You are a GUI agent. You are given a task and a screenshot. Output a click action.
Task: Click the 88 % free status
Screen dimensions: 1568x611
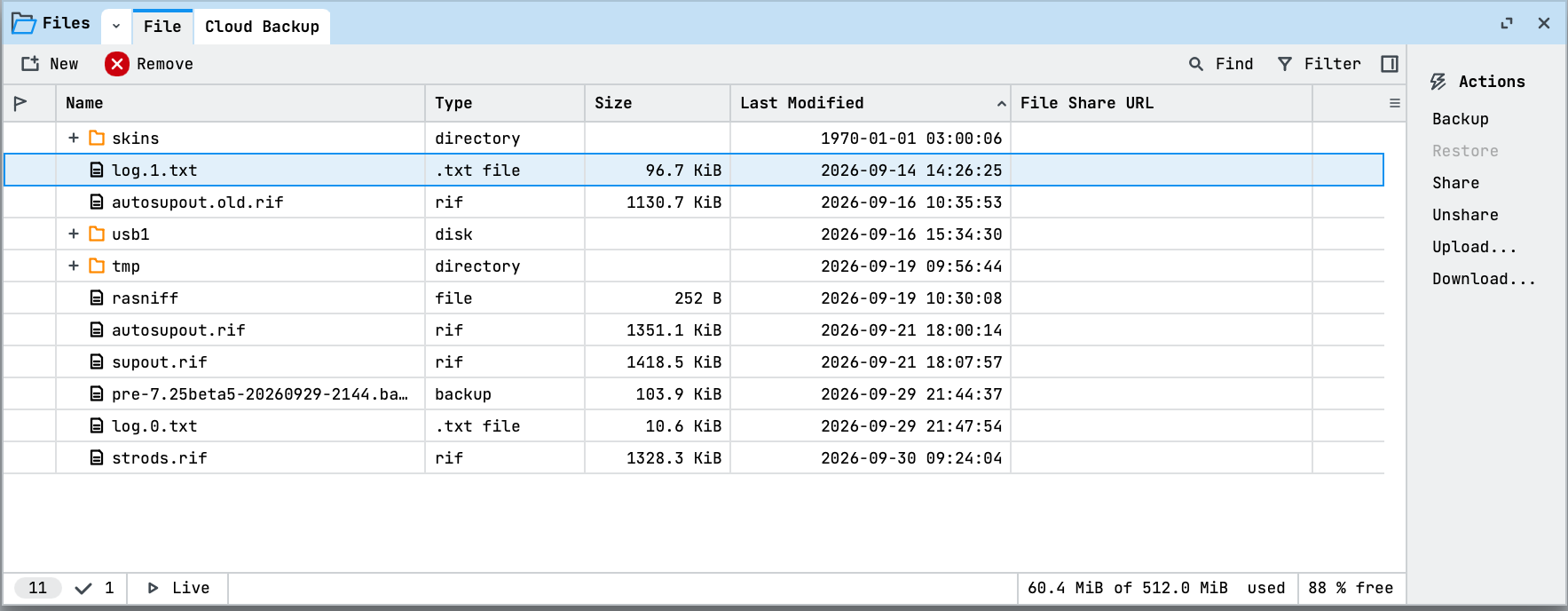pos(1351,588)
